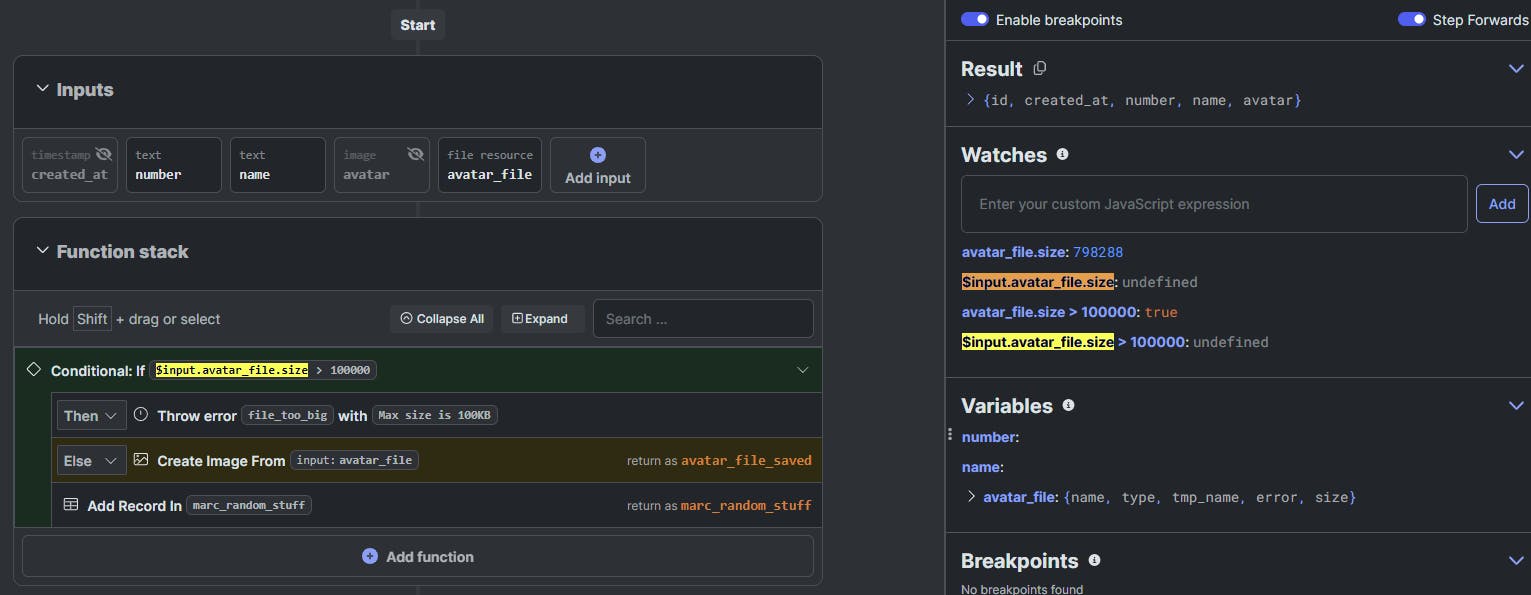Click Add watch expression button
This screenshot has width=1531, height=595.
click(x=1502, y=204)
